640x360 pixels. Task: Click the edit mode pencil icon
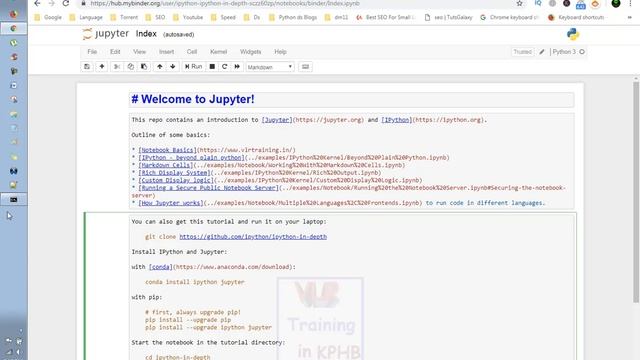point(542,52)
